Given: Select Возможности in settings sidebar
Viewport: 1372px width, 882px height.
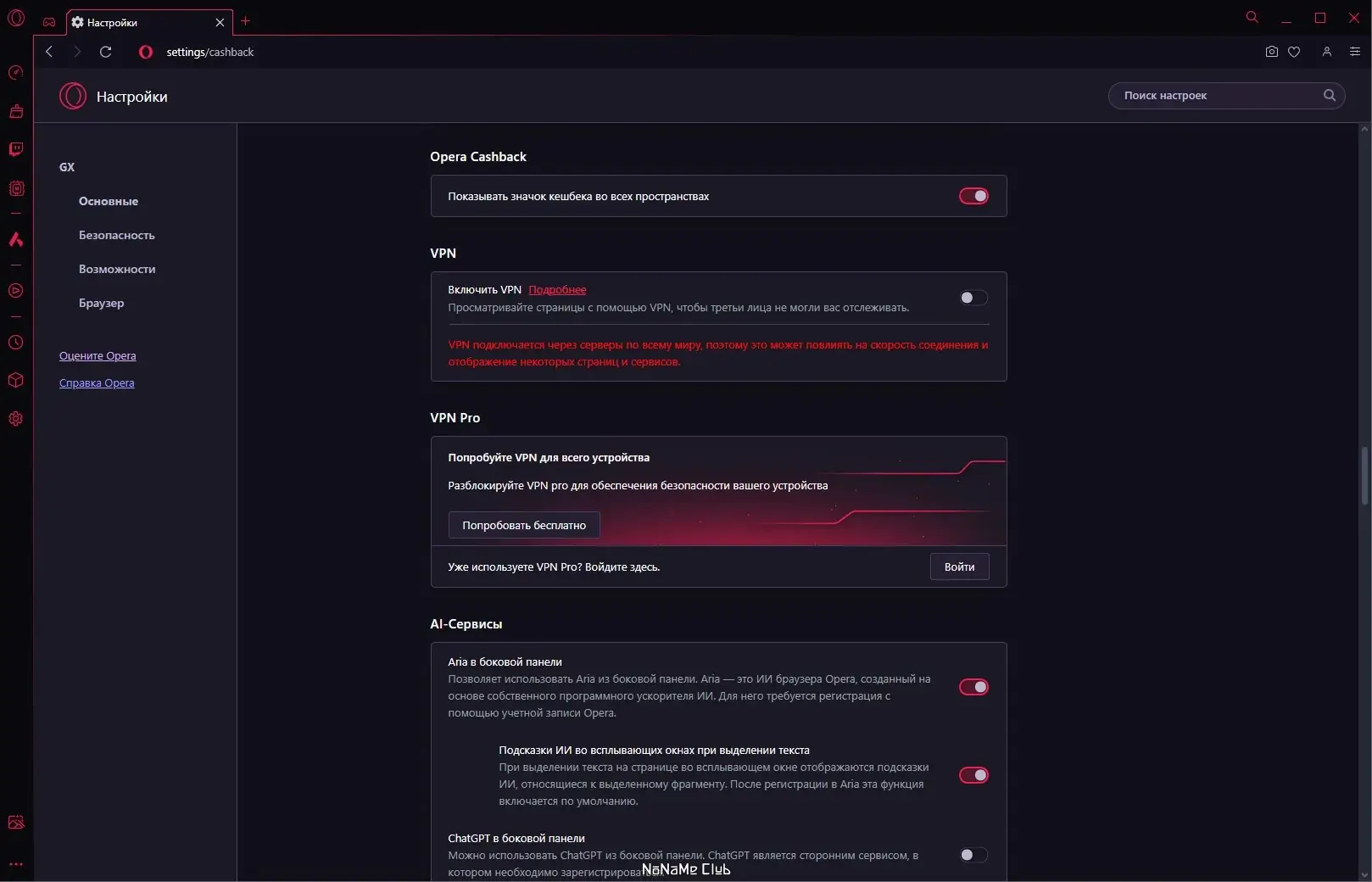Looking at the screenshot, I should pyautogui.click(x=117, y=269).
